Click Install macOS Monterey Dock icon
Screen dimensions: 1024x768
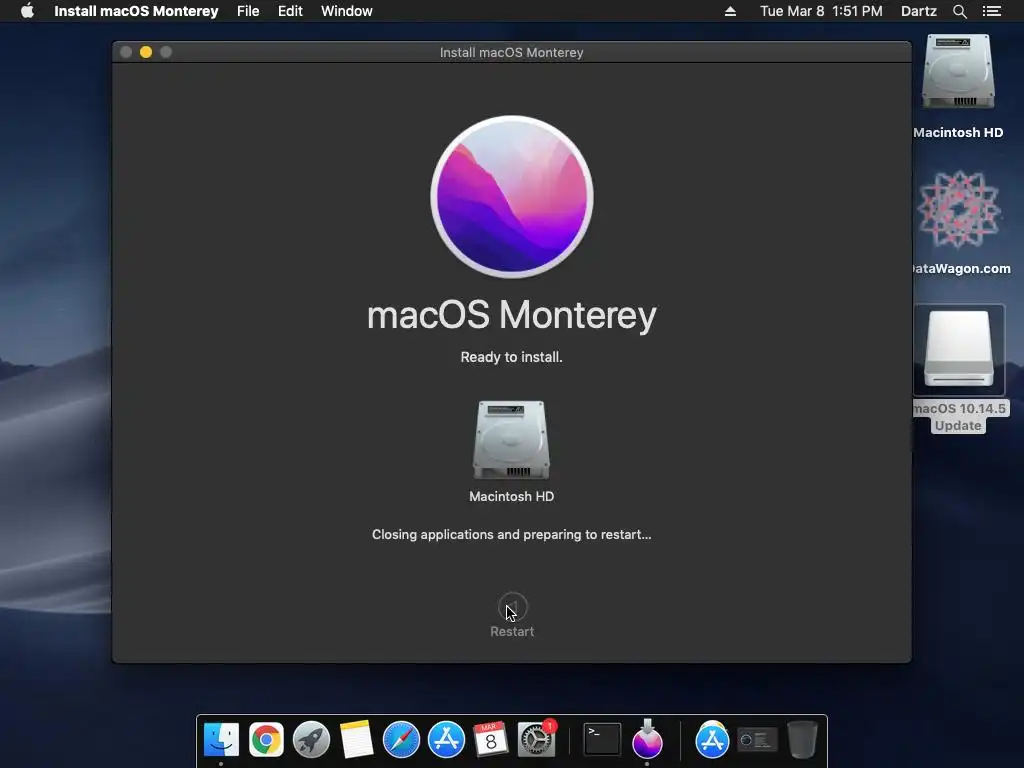[647, 739]
